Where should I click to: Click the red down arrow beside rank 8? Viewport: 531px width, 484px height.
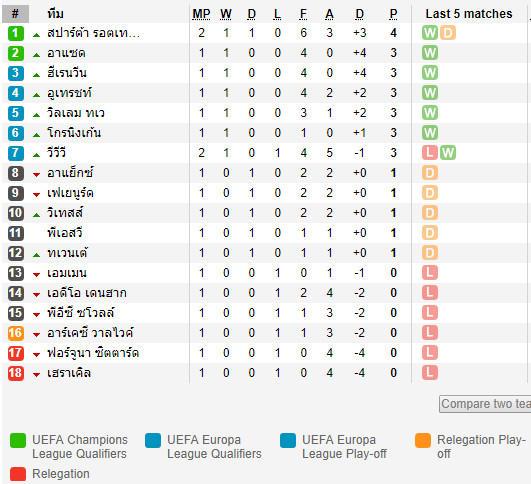(x=37, y=175)
